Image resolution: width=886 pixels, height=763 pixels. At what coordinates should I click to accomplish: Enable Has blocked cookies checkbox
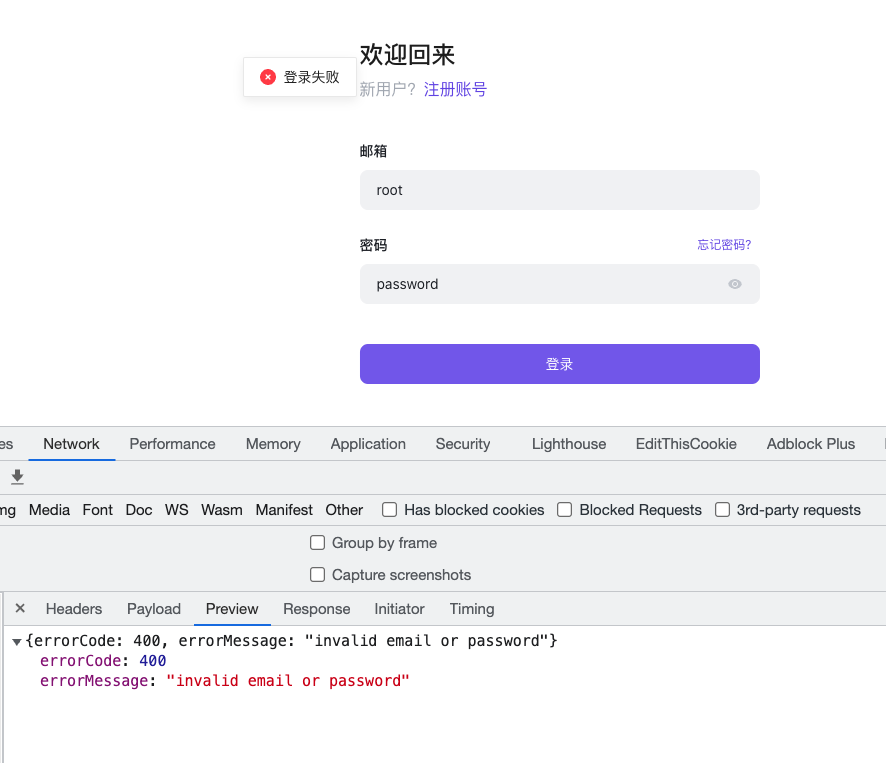pyautogui.click(x=389, y=510)
